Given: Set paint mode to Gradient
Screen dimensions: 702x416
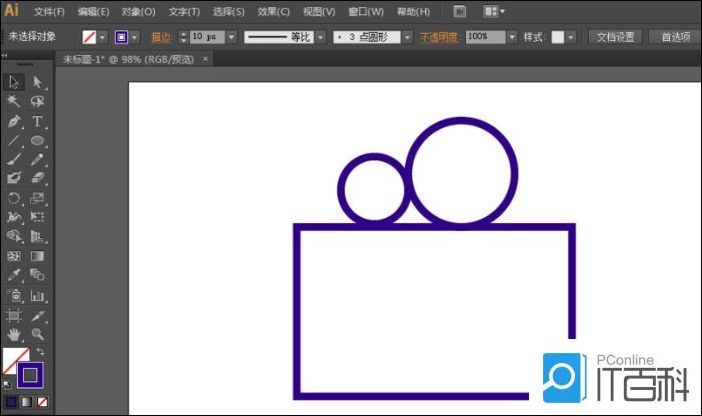Looking at the screenshot, I should tap(26, 402).
